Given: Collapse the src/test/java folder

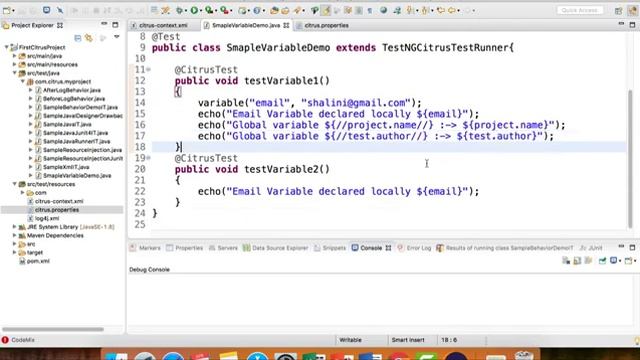Looking at the screenshot, I should [14, 73].
